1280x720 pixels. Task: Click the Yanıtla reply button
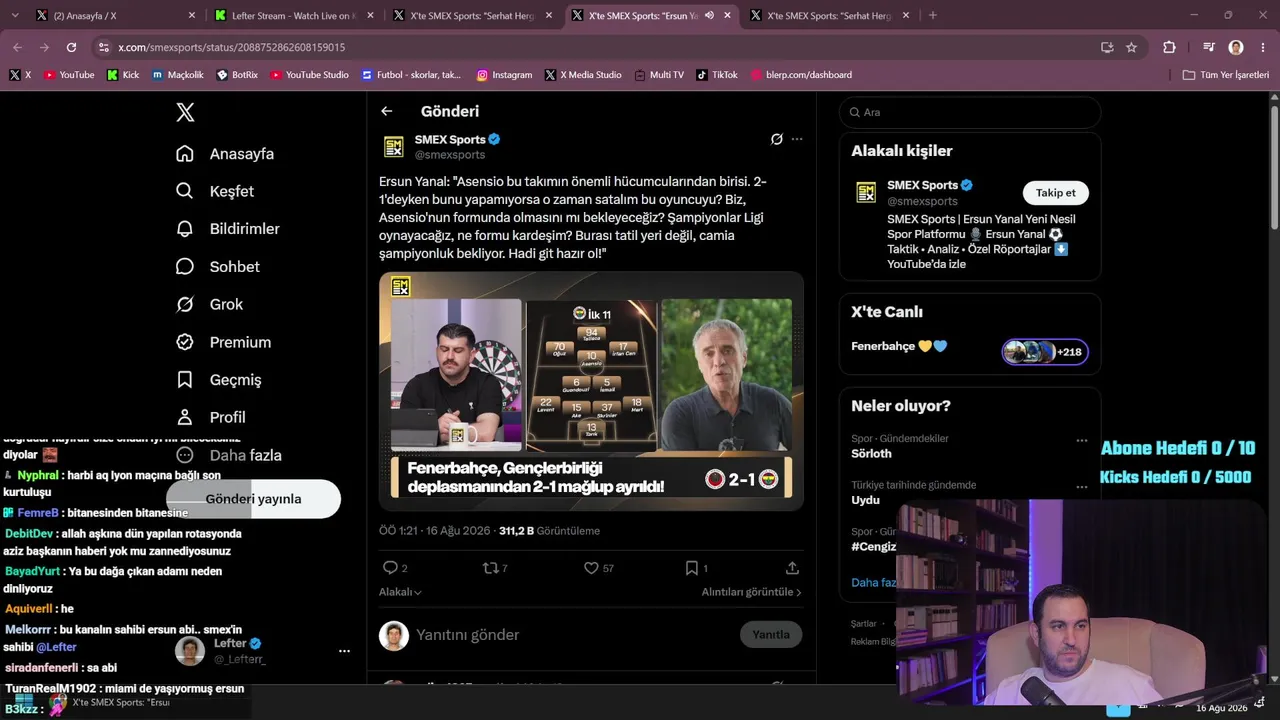(771, 635)
